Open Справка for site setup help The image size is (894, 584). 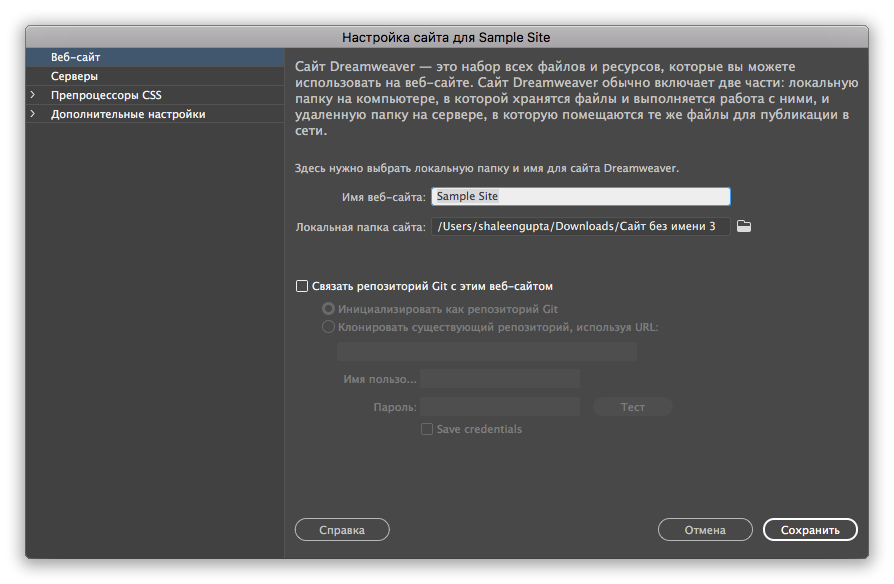(x=342, y=529)
